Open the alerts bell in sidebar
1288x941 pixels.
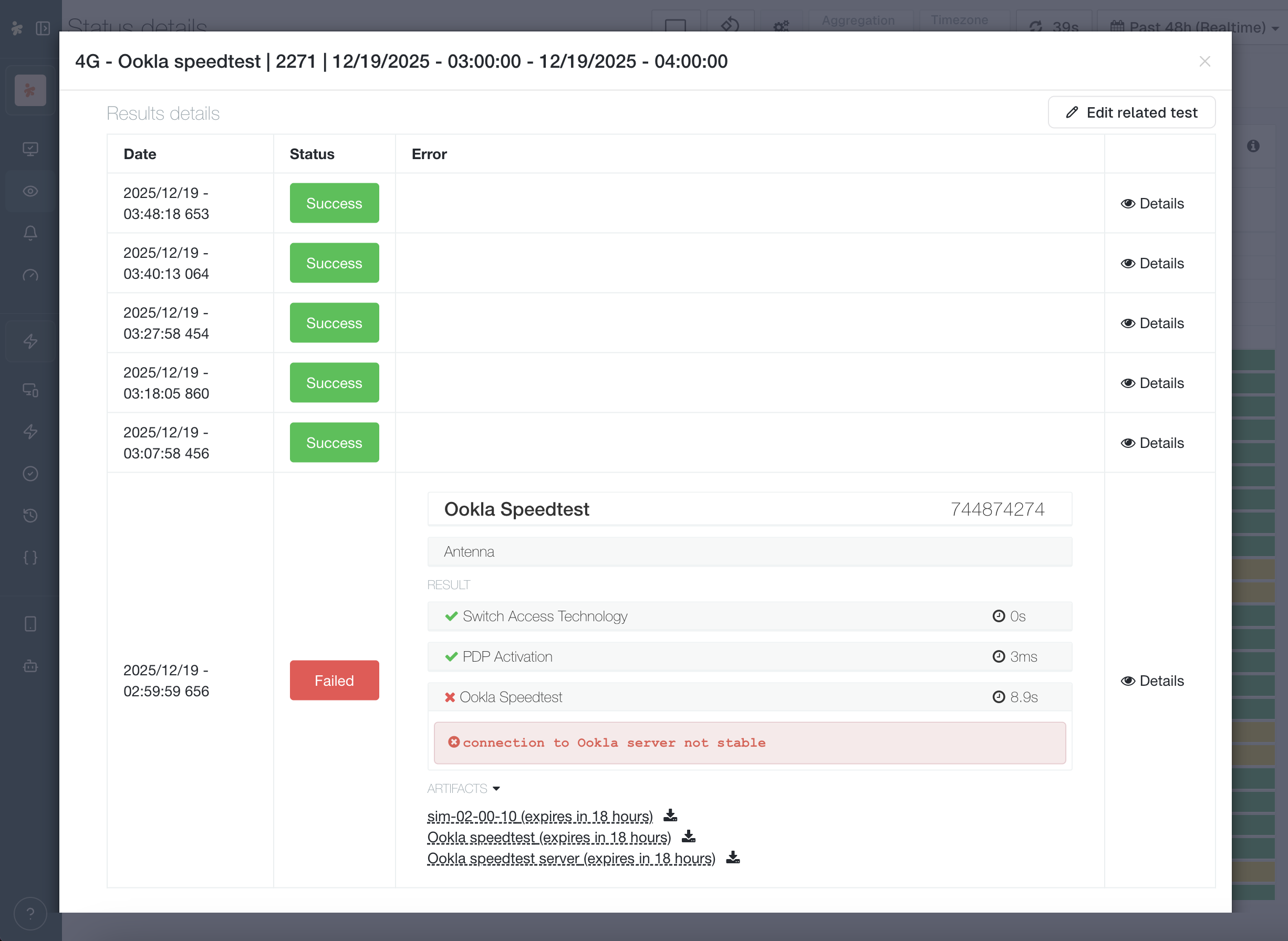pyautogui.click(x=30, y=233)
